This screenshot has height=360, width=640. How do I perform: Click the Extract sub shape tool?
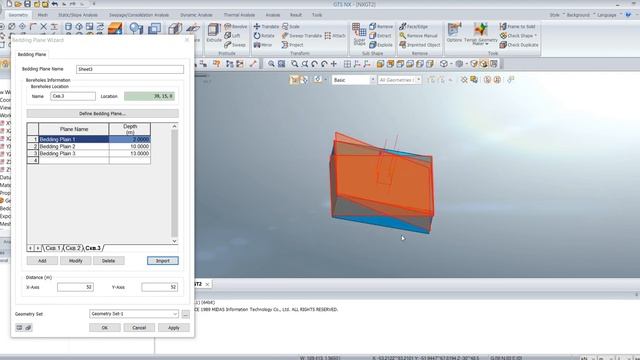click(380, 36)
